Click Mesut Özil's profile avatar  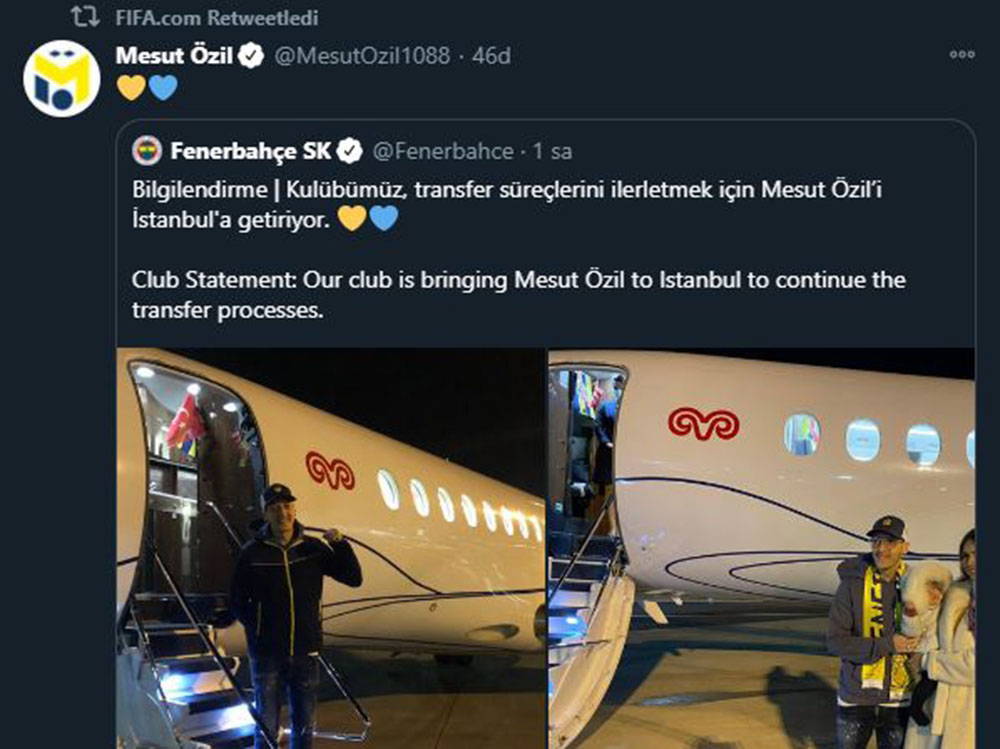click(x=61, y=79)
